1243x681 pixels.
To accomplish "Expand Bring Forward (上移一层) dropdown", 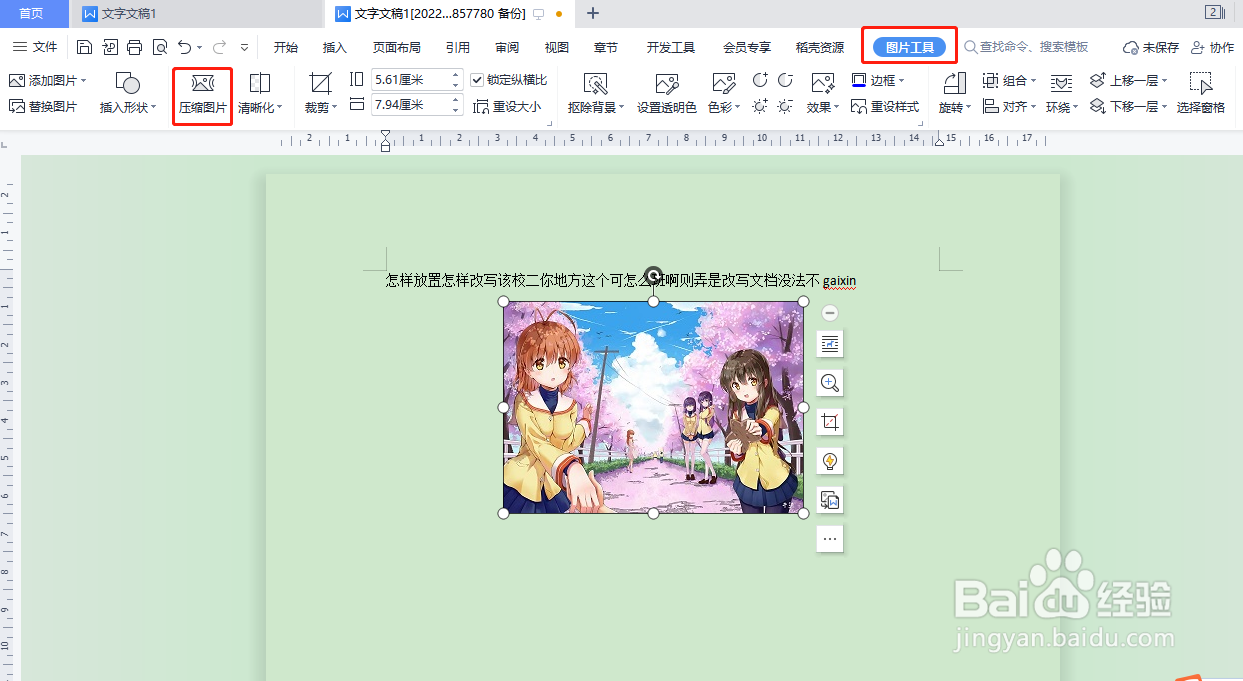I will pyautogui.click(x=1164, y=81).
